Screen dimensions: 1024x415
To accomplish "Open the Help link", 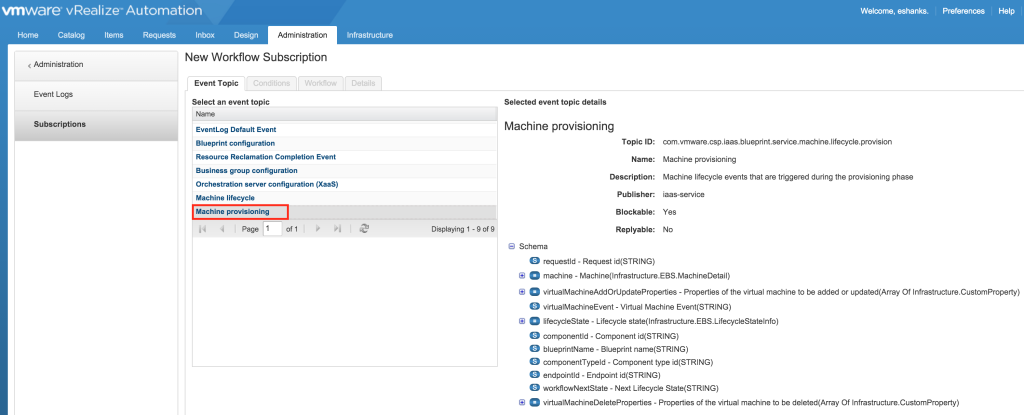I will 1006,11.
